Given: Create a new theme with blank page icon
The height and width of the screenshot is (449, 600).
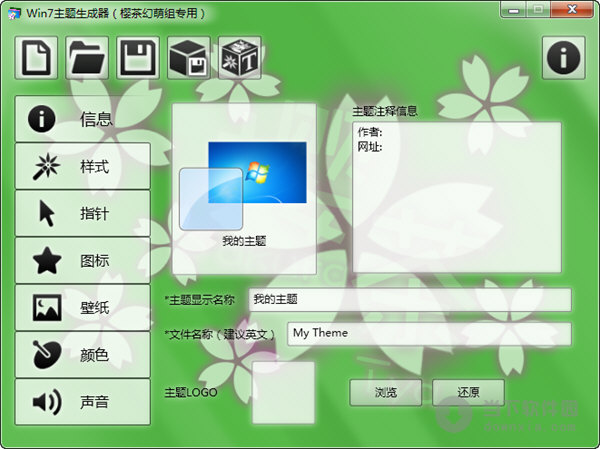Looking at the screenshot, I should click(x=36, y=58).
